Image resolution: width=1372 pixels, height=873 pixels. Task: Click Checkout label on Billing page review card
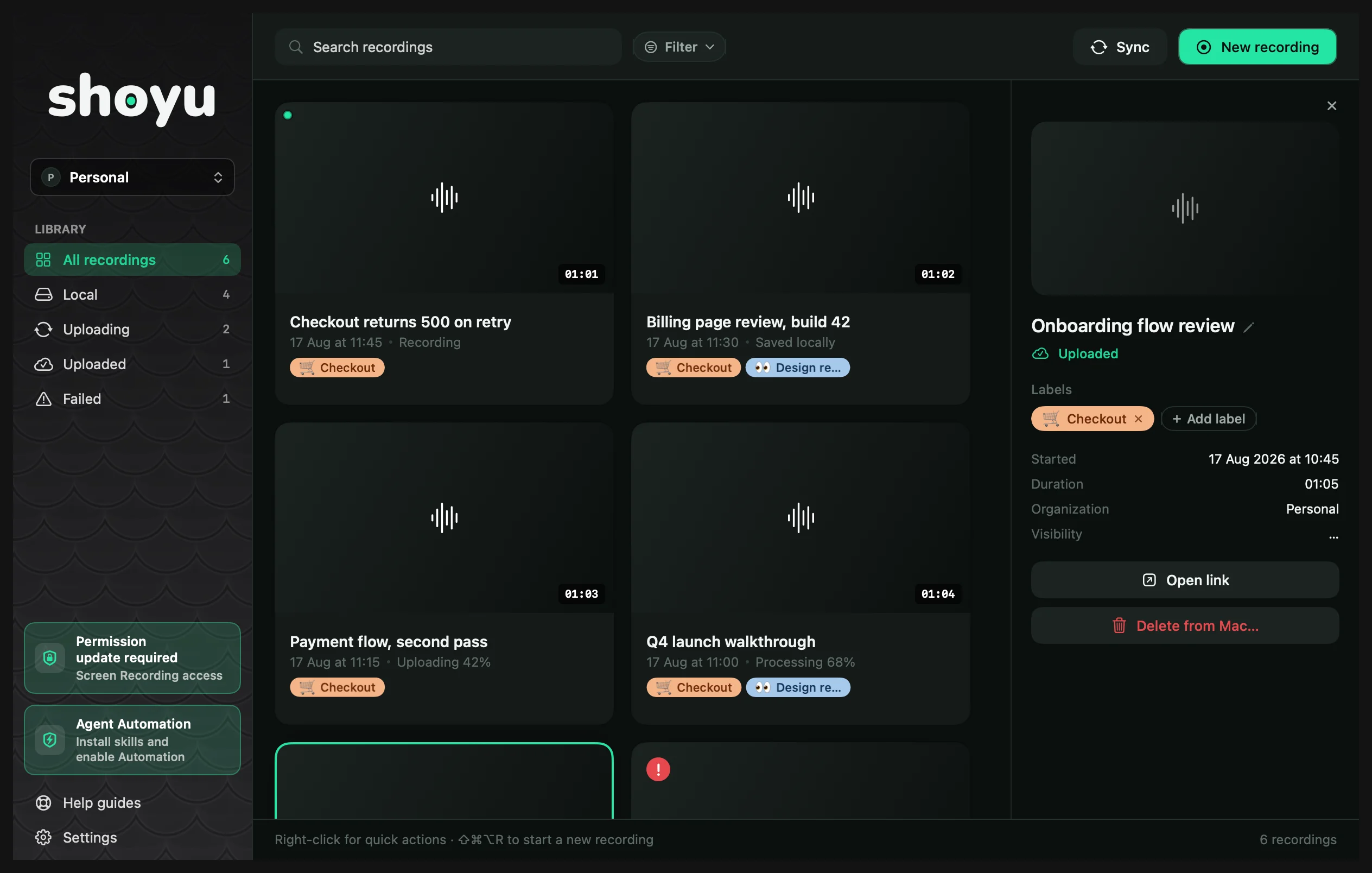click(x=694, y=368)
